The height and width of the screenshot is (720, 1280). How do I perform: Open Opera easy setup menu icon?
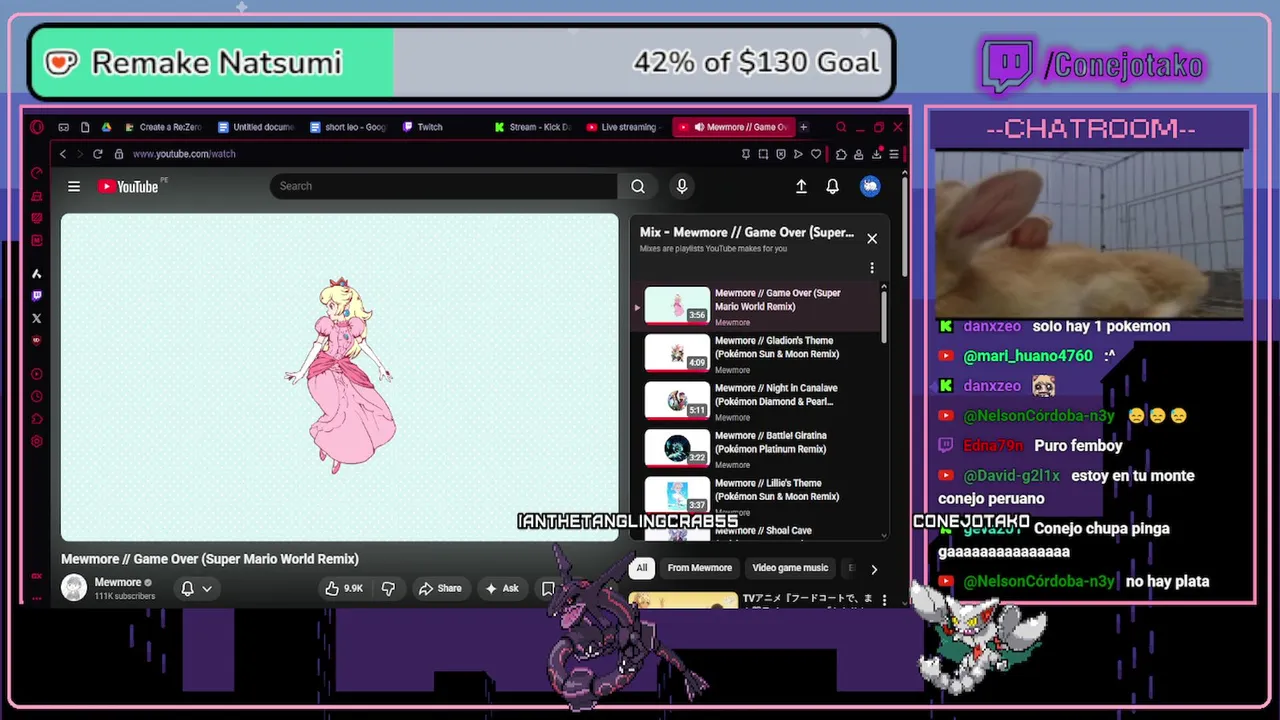coord(894,154)
